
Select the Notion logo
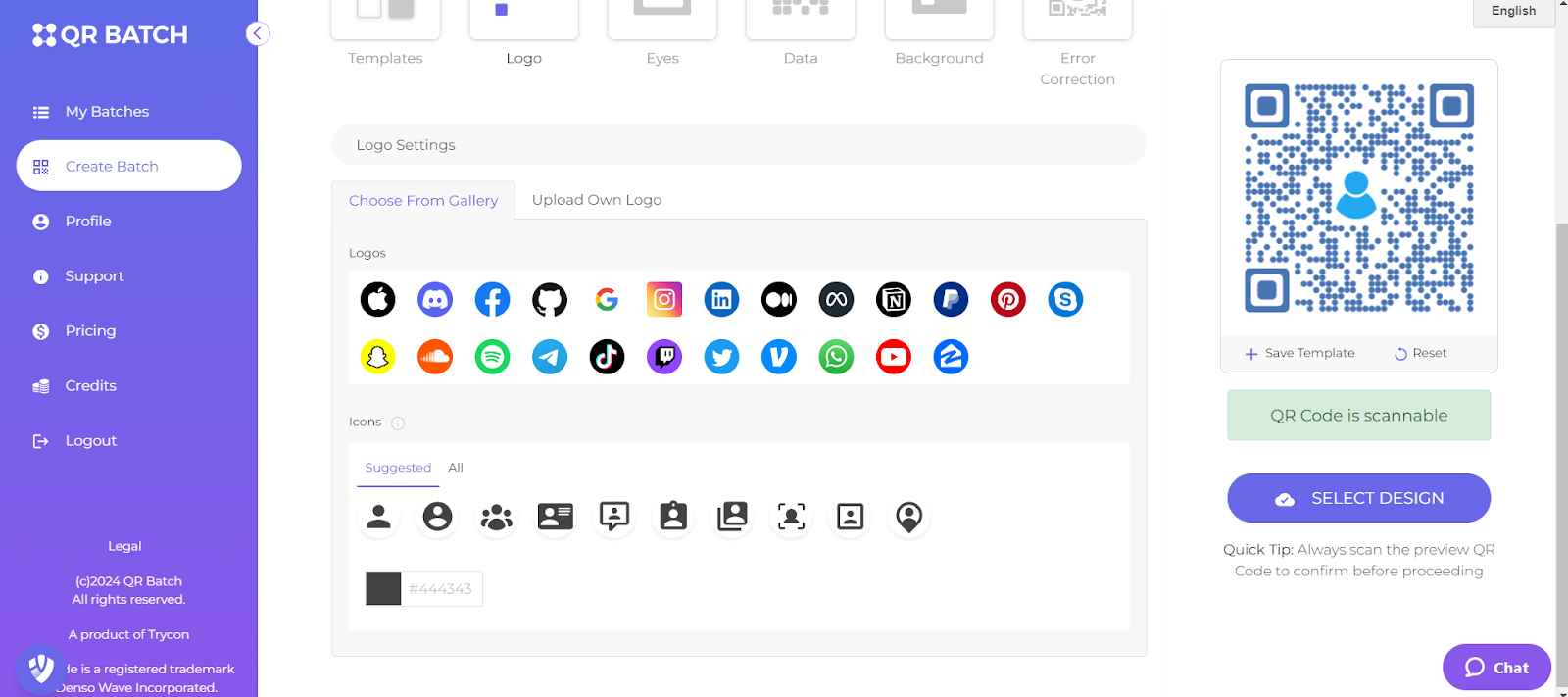tap(894, 299)
